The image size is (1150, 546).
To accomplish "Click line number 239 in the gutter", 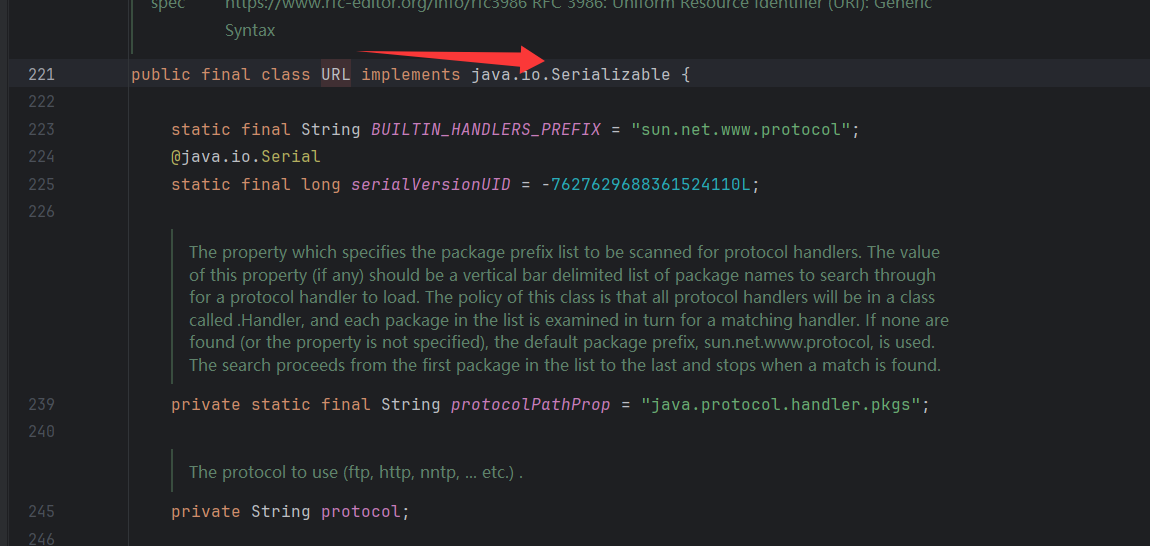I will coord(42,404).
